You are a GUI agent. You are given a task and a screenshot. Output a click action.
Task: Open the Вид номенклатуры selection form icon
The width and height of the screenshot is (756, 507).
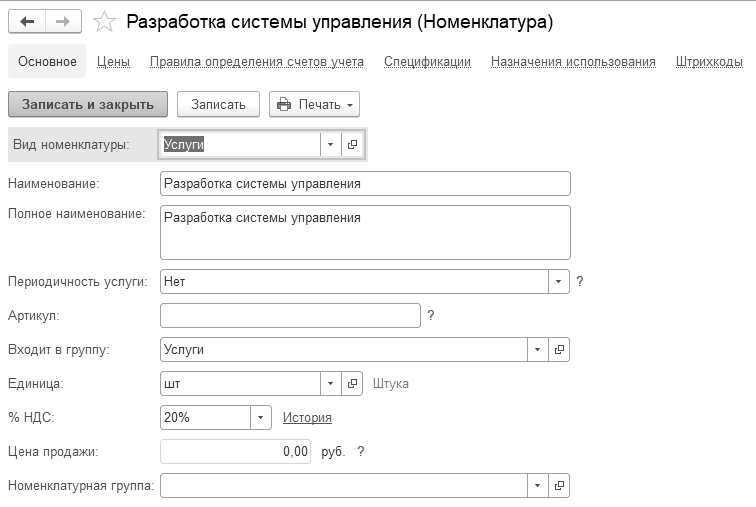(352, 145)
